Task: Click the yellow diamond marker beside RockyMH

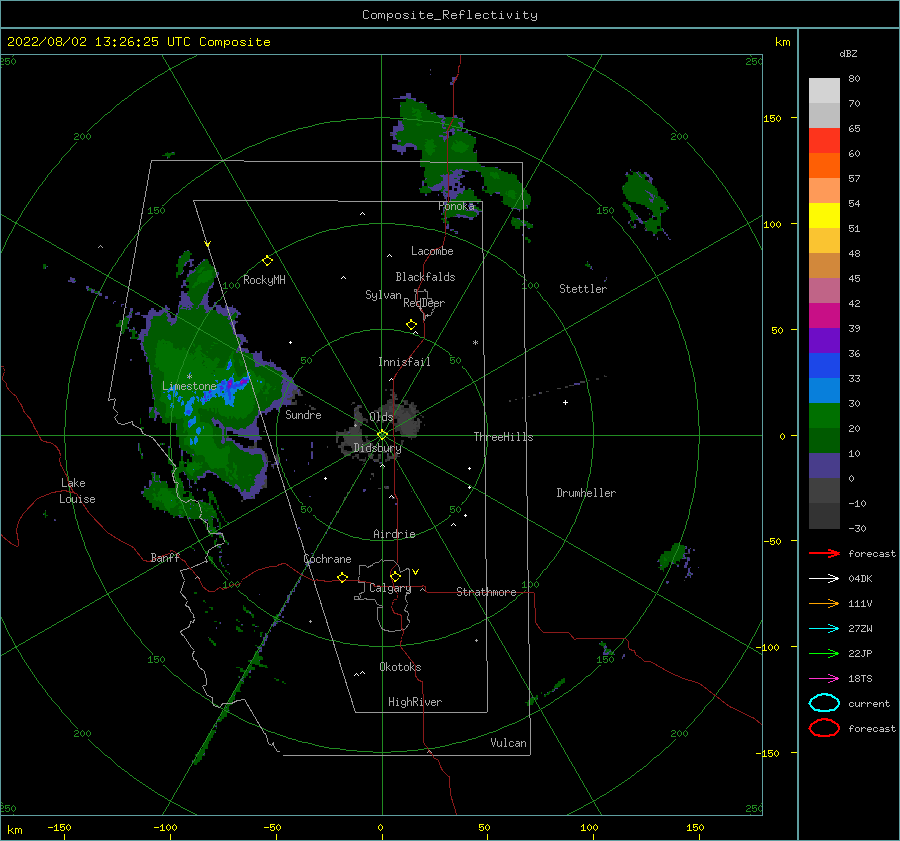Action: pos(267,261)
